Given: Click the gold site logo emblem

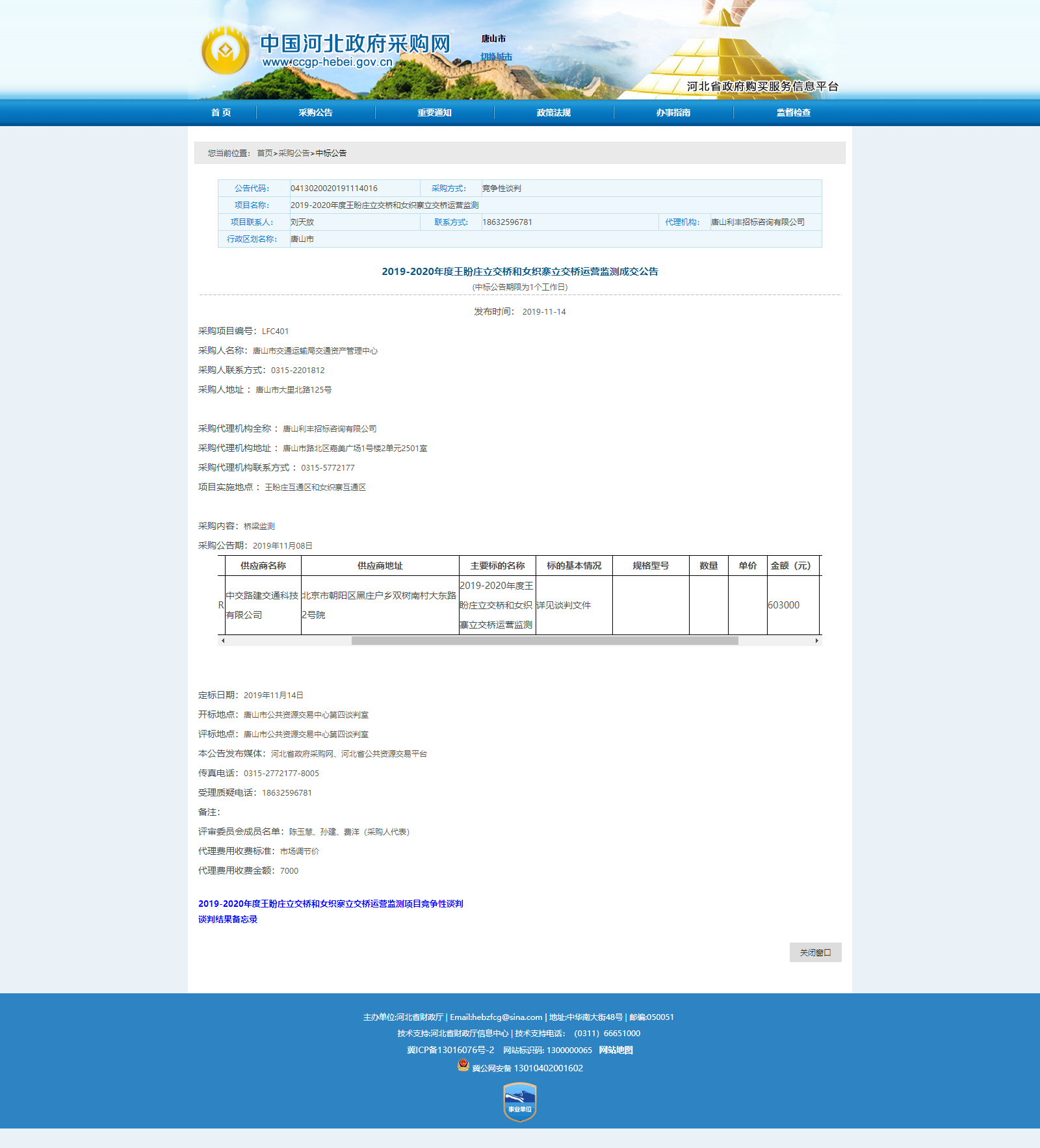Looking at the screenshot, I should click(x=225, y=50).
